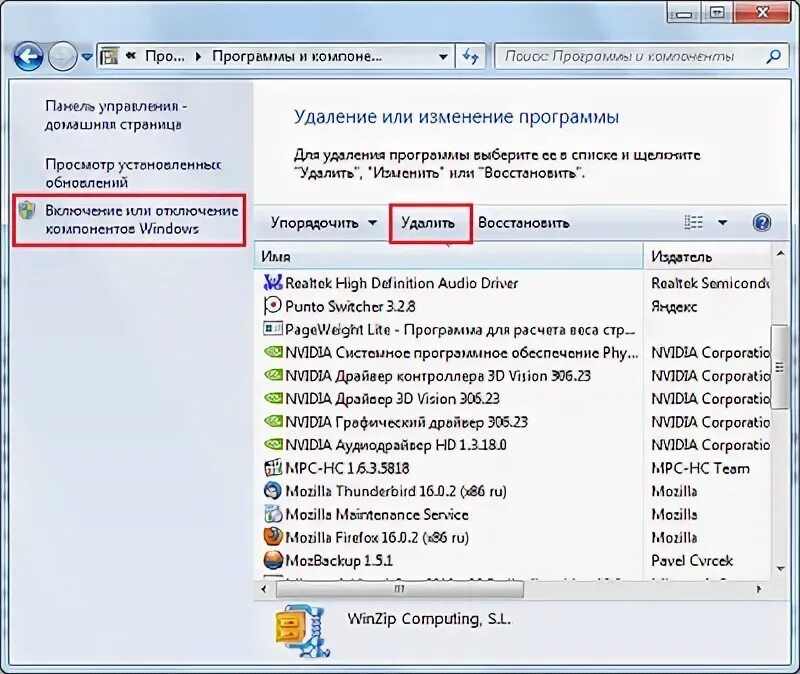Select Punto Switcher 3.2.8 entry text
Image resolution: width=800 pixels, height=674 pixels.
coord(350,306)
